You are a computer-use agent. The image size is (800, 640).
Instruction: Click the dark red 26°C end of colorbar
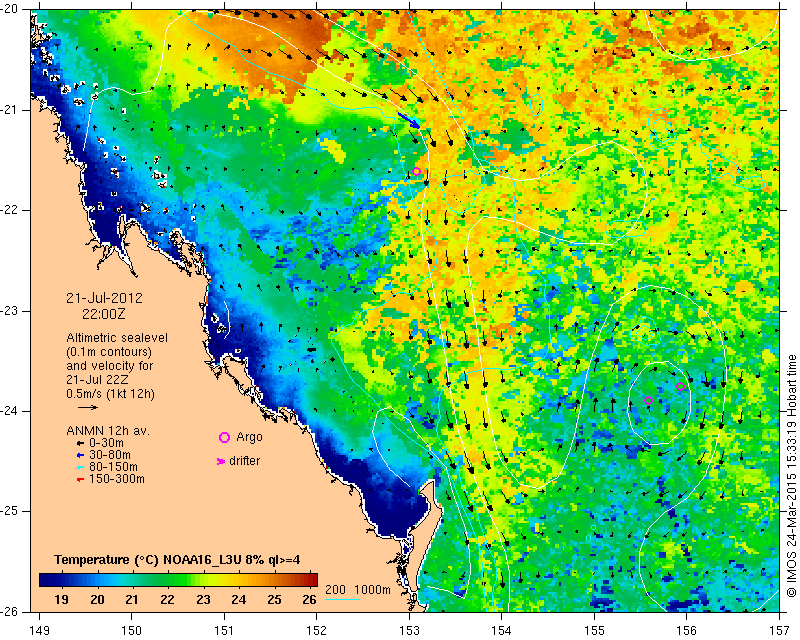coord(312,580)
